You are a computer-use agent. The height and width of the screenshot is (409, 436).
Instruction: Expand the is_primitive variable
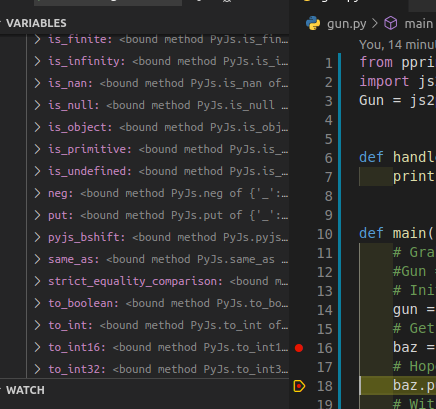click(x=37, y=149)
